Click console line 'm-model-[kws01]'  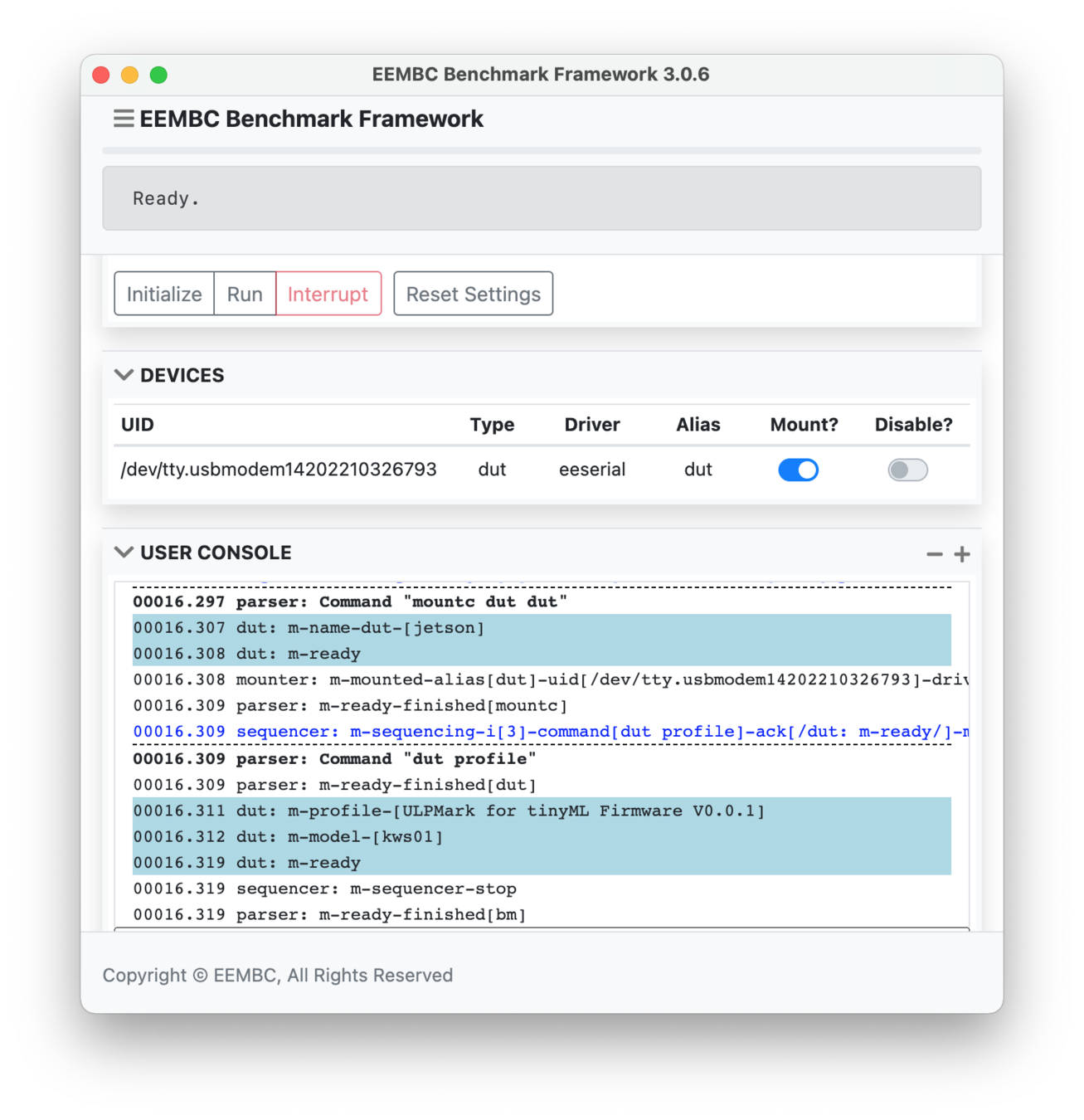coord(542,836)
